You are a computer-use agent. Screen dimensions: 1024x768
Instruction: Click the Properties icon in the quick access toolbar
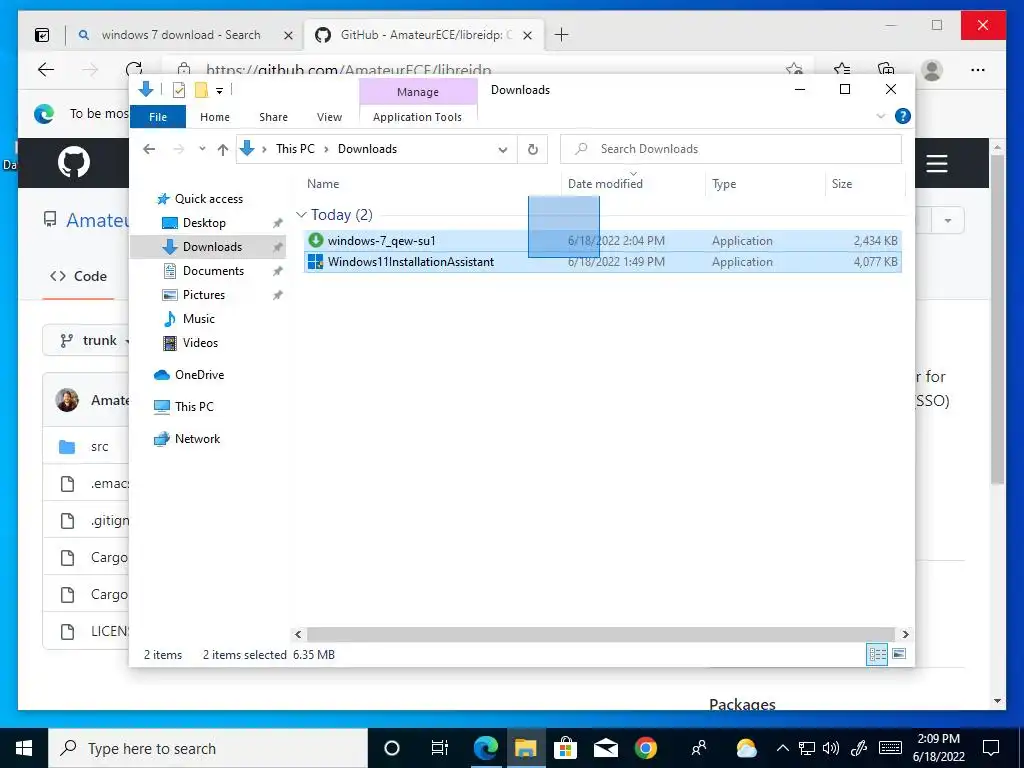(x=178, y=90)
